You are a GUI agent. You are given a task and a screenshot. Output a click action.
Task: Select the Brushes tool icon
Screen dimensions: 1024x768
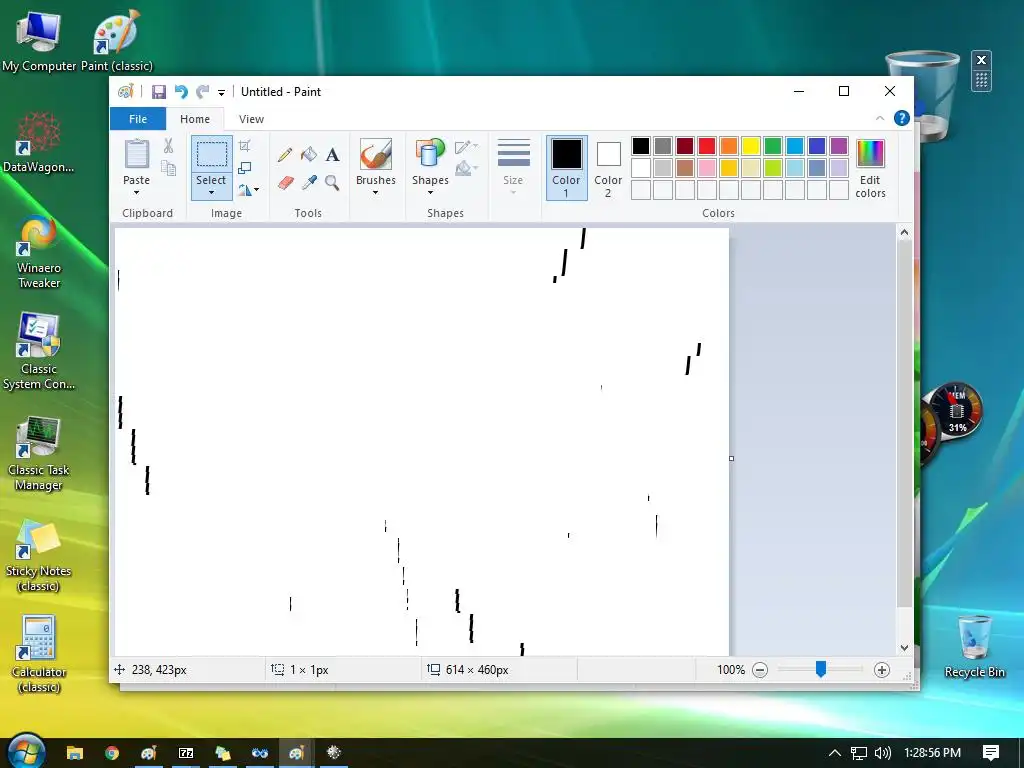tap(376, 155)
